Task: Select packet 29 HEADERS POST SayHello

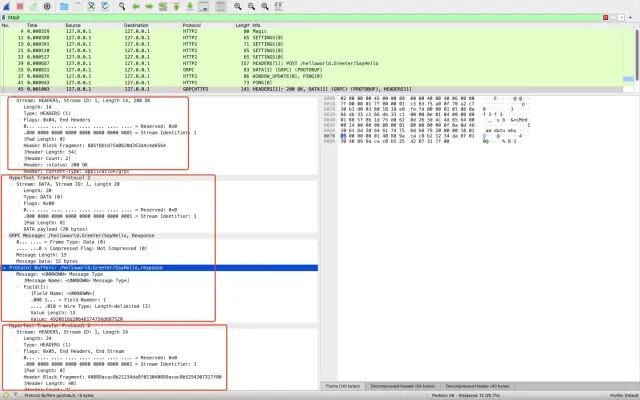Action: click(x=312, y=63)
